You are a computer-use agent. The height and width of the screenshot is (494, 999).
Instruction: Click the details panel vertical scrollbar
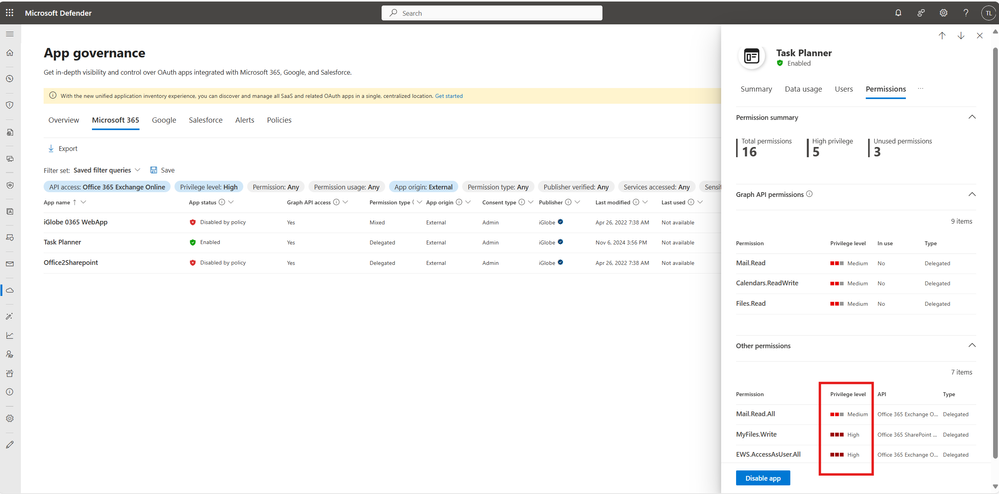pyautogui.click(x=995, y=252)
